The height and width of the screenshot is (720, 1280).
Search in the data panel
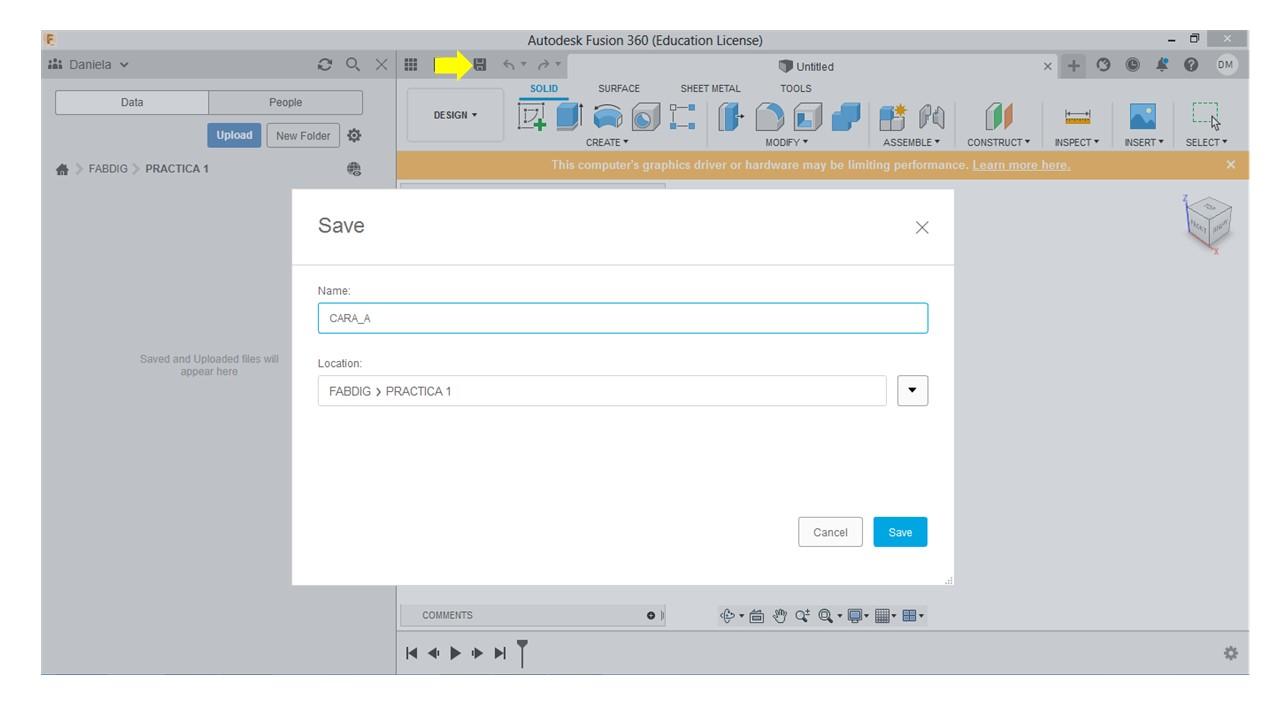click(352, 66)
